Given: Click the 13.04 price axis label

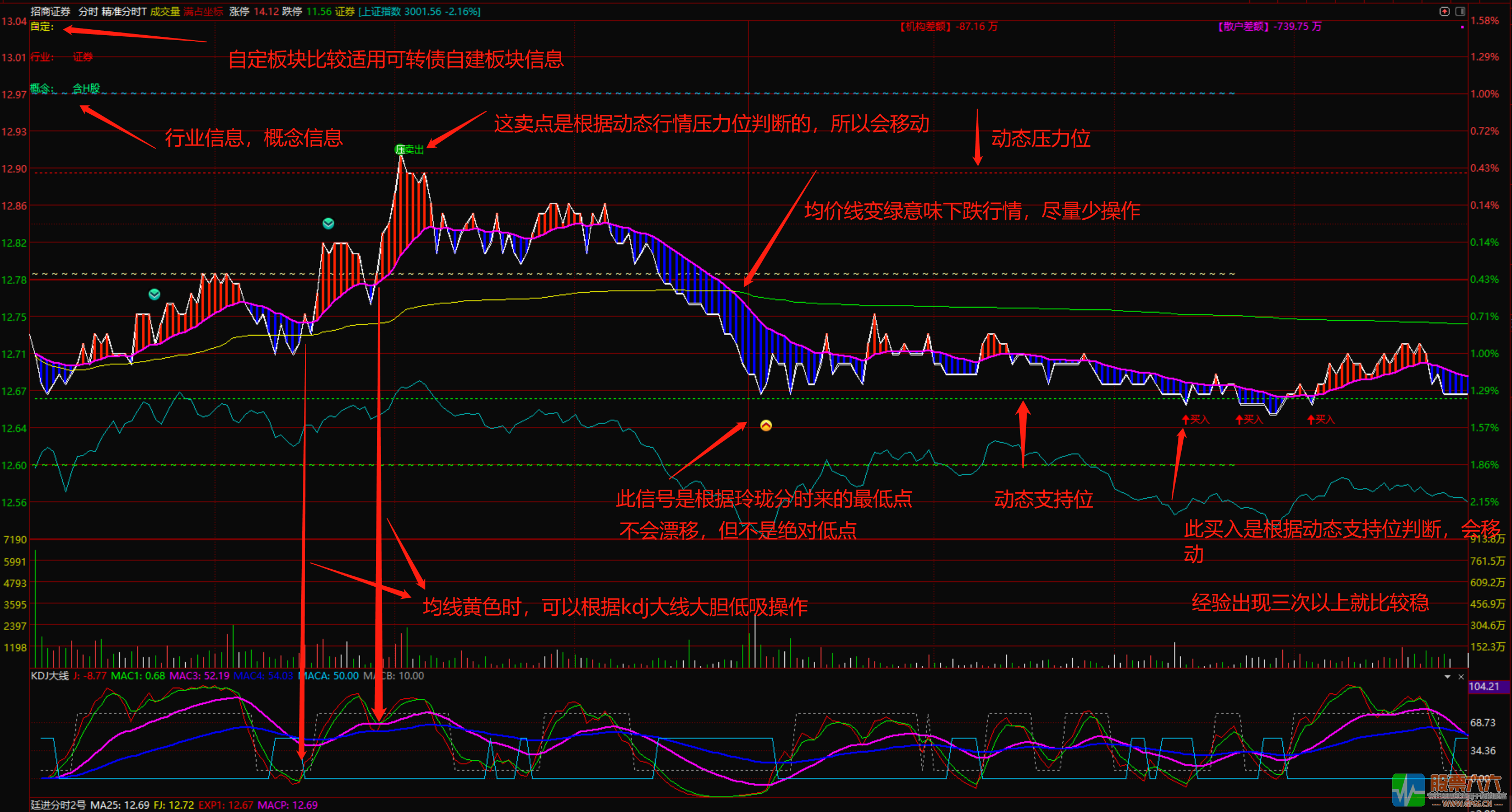Looking at the screenshot, I should tap(14, 22).
